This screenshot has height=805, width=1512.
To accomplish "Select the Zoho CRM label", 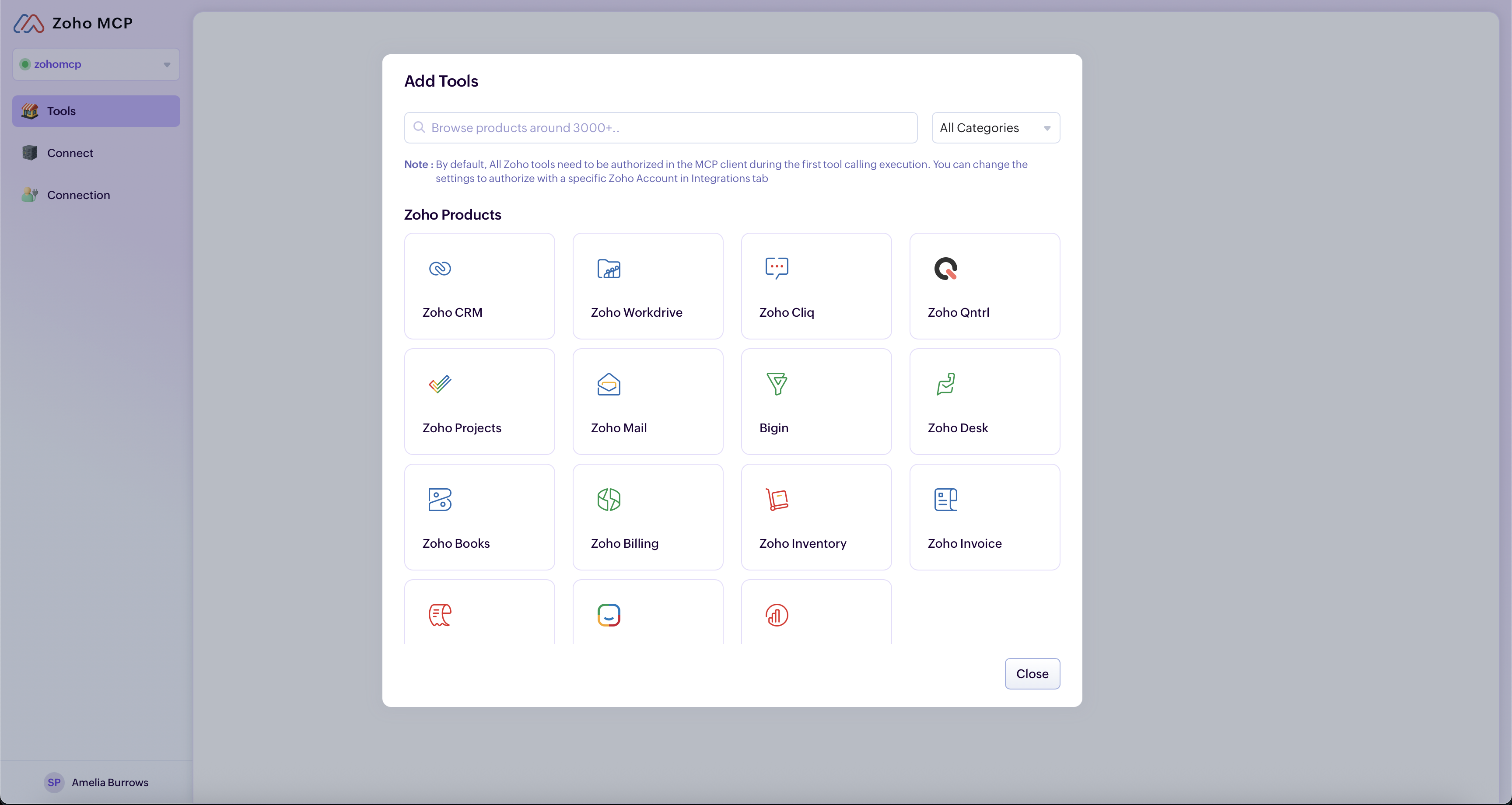I will (452, 312).
